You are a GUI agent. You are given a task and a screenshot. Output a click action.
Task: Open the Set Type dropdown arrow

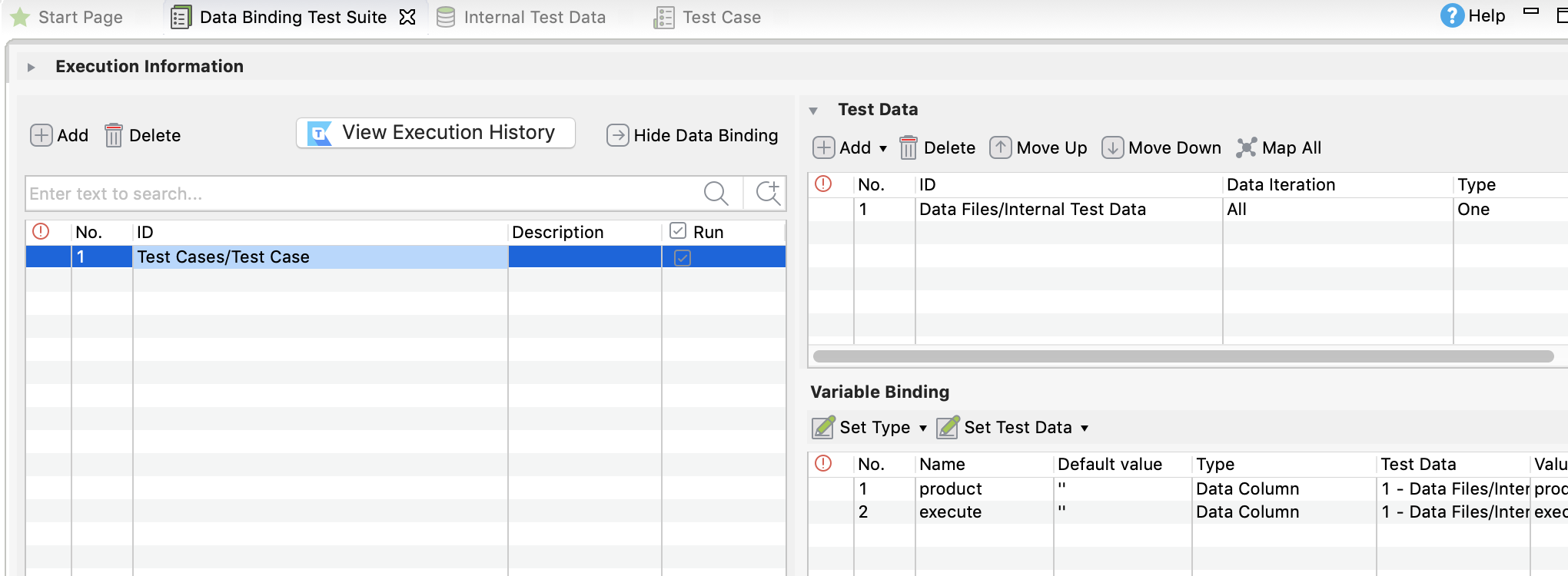pyautogui.click(x=923, y=428)
